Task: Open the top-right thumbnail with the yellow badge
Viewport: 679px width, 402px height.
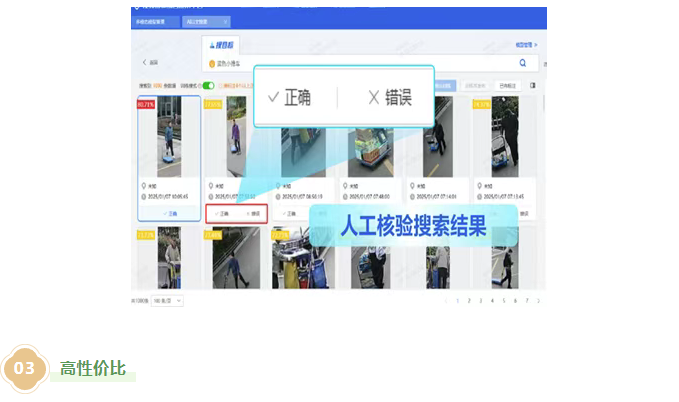Action: pos(505,137)
